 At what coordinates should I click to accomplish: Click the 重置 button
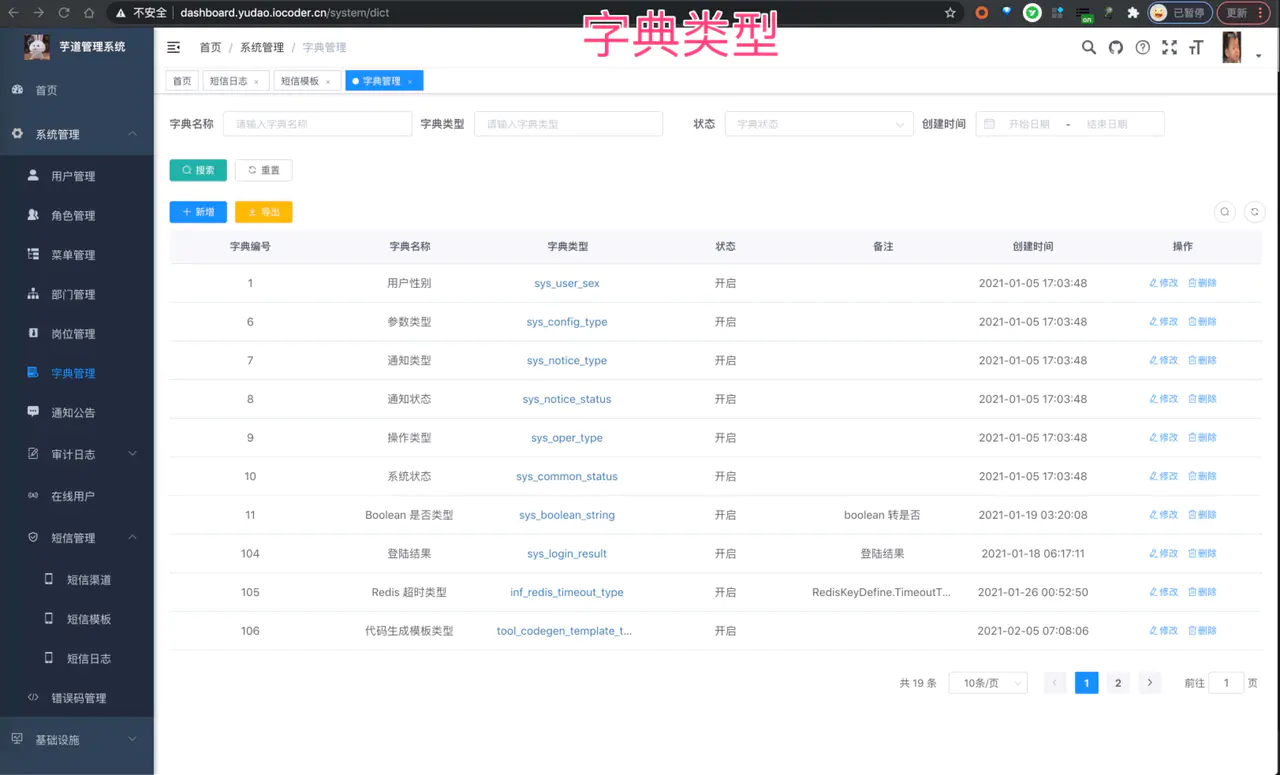[x=264, y=170]
